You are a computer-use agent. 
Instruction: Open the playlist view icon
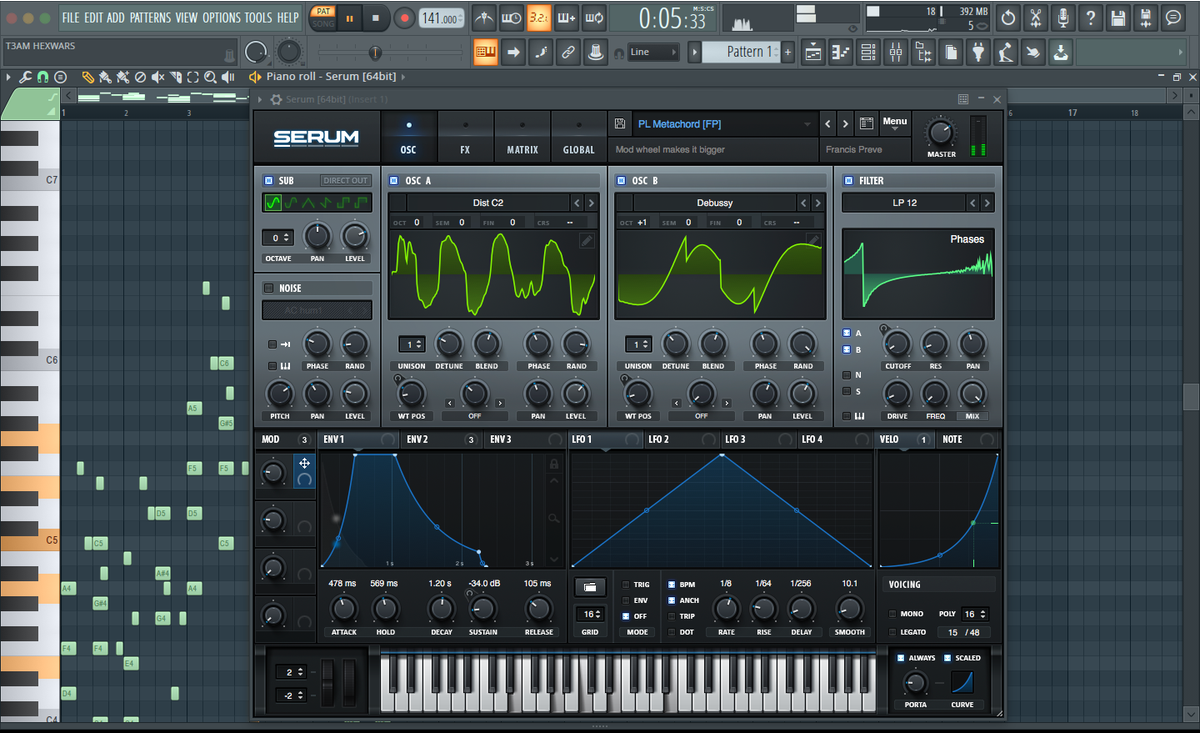pos(813,52)
